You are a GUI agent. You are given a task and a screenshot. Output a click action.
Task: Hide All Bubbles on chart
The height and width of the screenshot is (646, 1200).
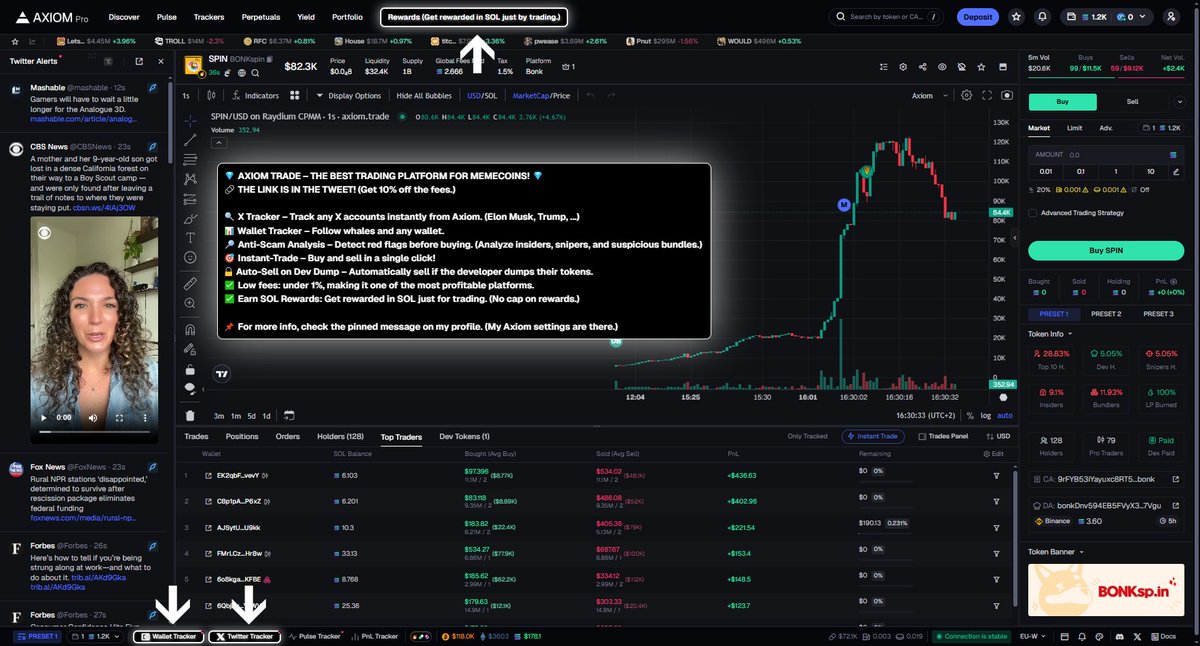tap(424, 96)
